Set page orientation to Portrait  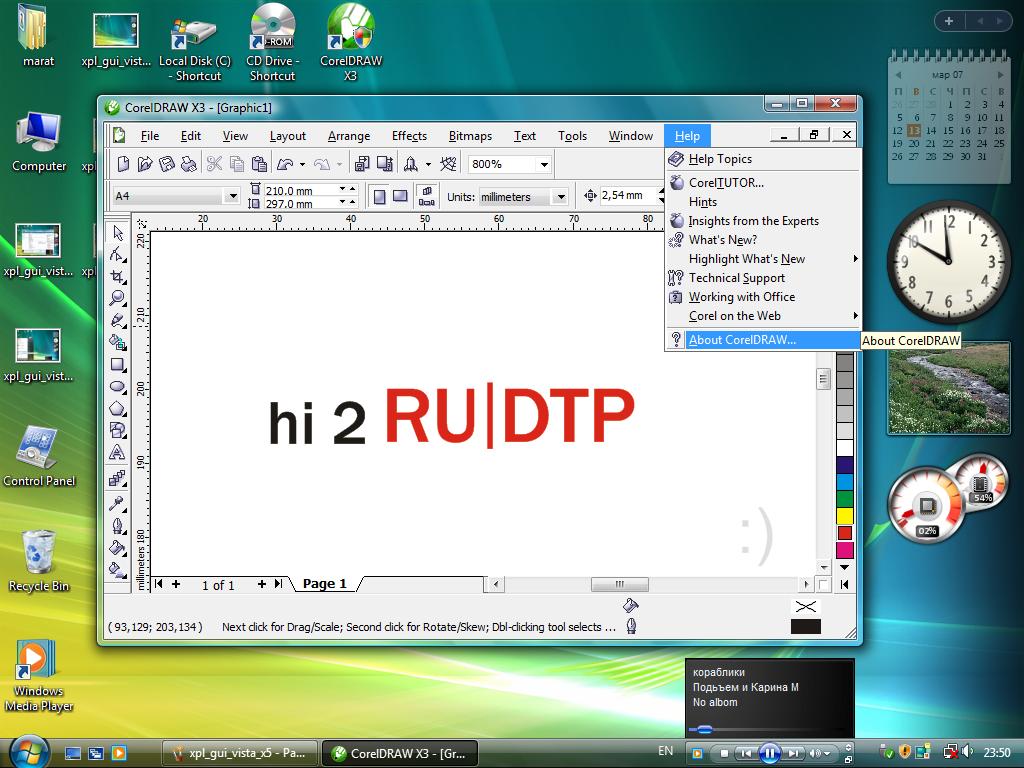[x=379, y=196]
